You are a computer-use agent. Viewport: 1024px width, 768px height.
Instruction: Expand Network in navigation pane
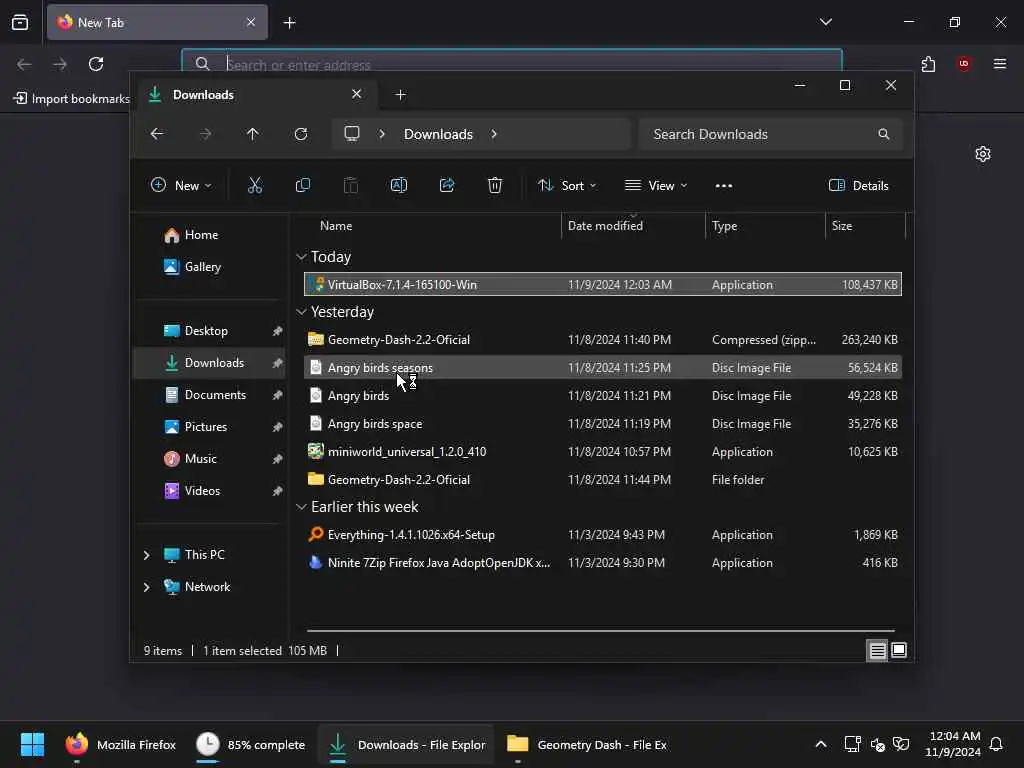(146, 587)
